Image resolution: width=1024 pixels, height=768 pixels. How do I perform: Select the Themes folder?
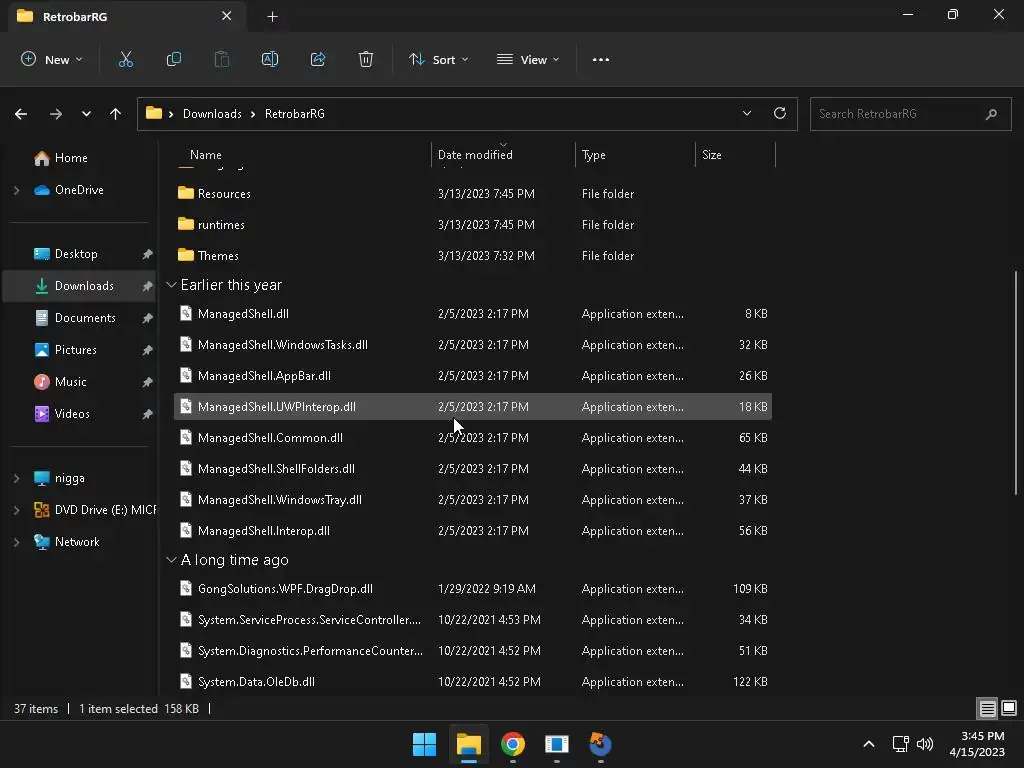[473, 256]
